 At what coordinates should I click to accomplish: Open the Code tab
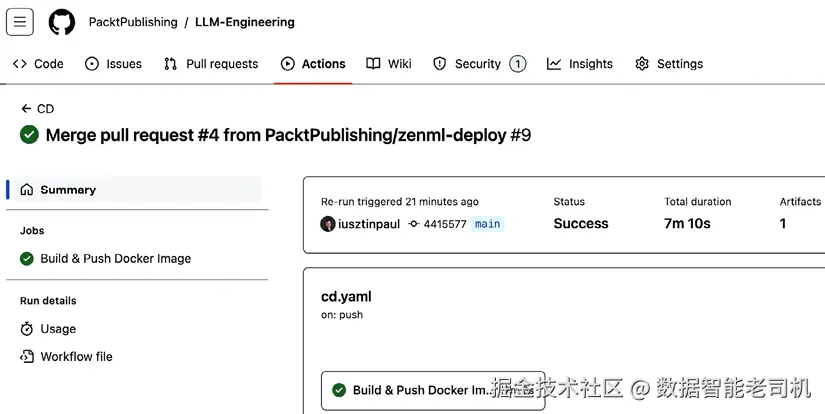pos(38,64)
